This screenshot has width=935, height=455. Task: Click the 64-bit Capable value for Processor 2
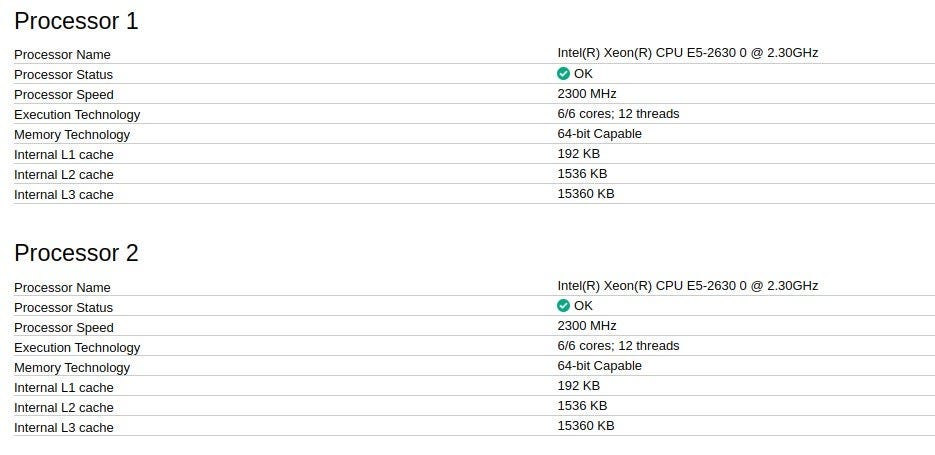click(x=599, y=366)
